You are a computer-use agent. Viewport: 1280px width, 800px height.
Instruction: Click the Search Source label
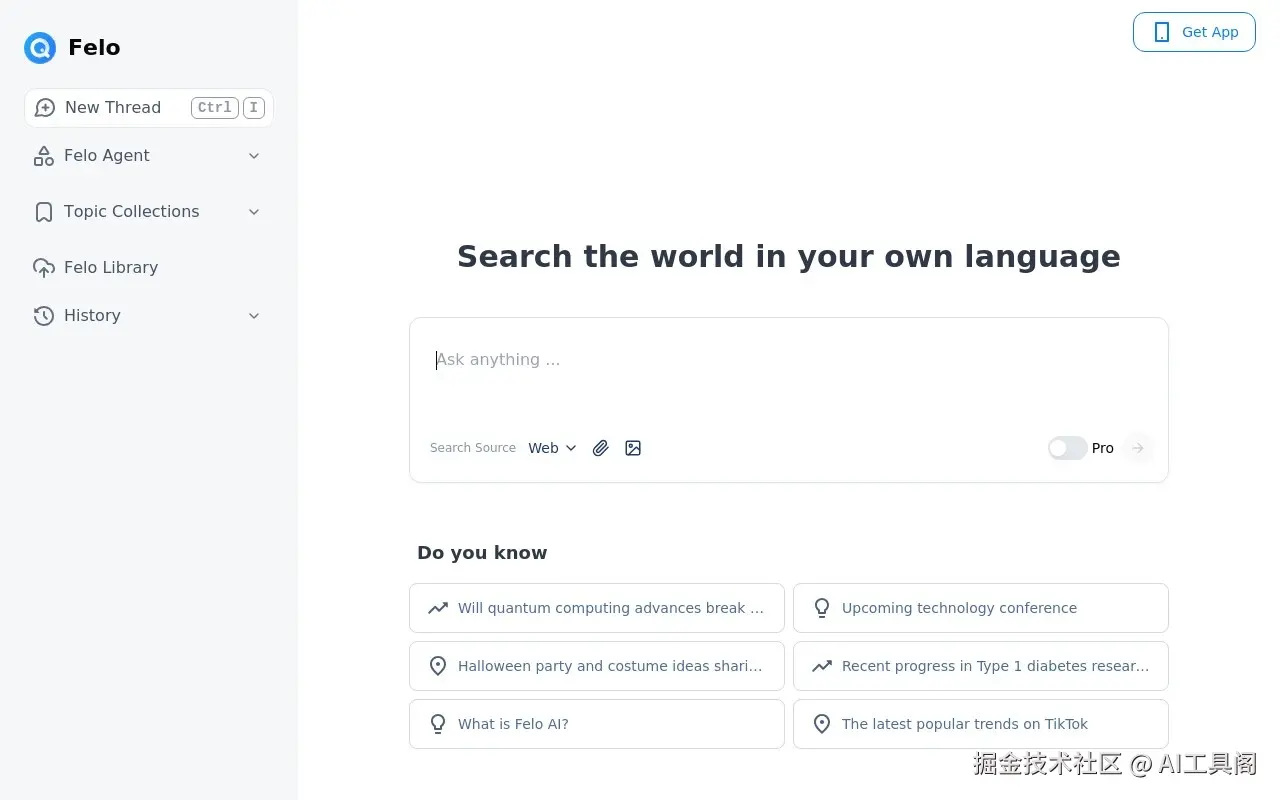pos(473,448)
